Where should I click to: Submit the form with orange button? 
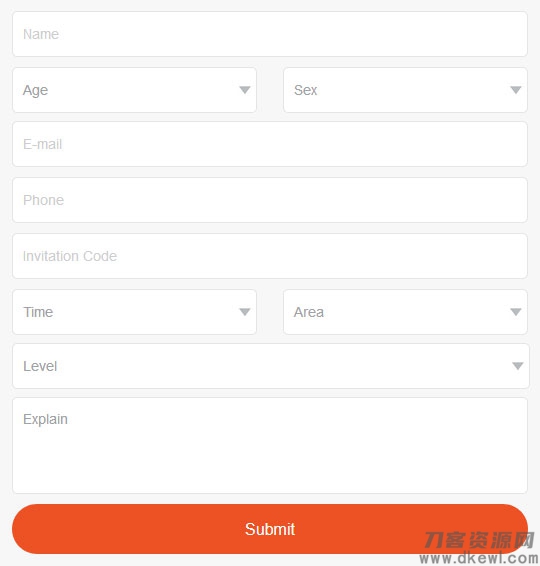[270, 529]
